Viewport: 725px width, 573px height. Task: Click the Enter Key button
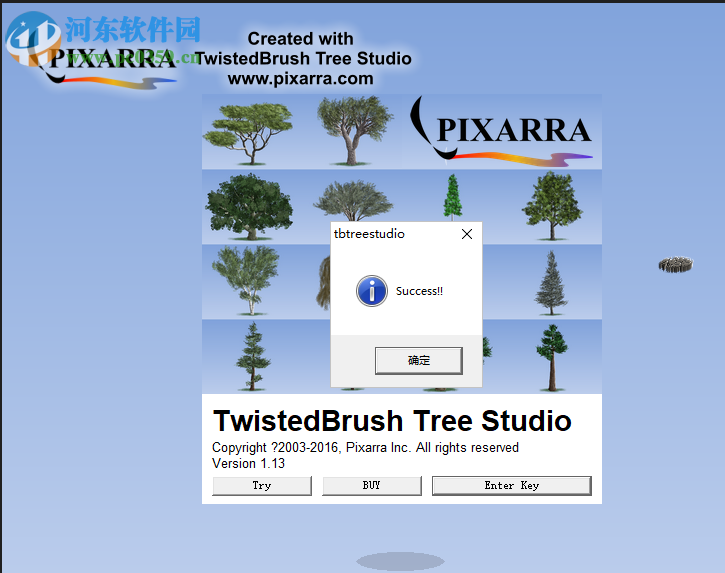click(x=512, y=486)
